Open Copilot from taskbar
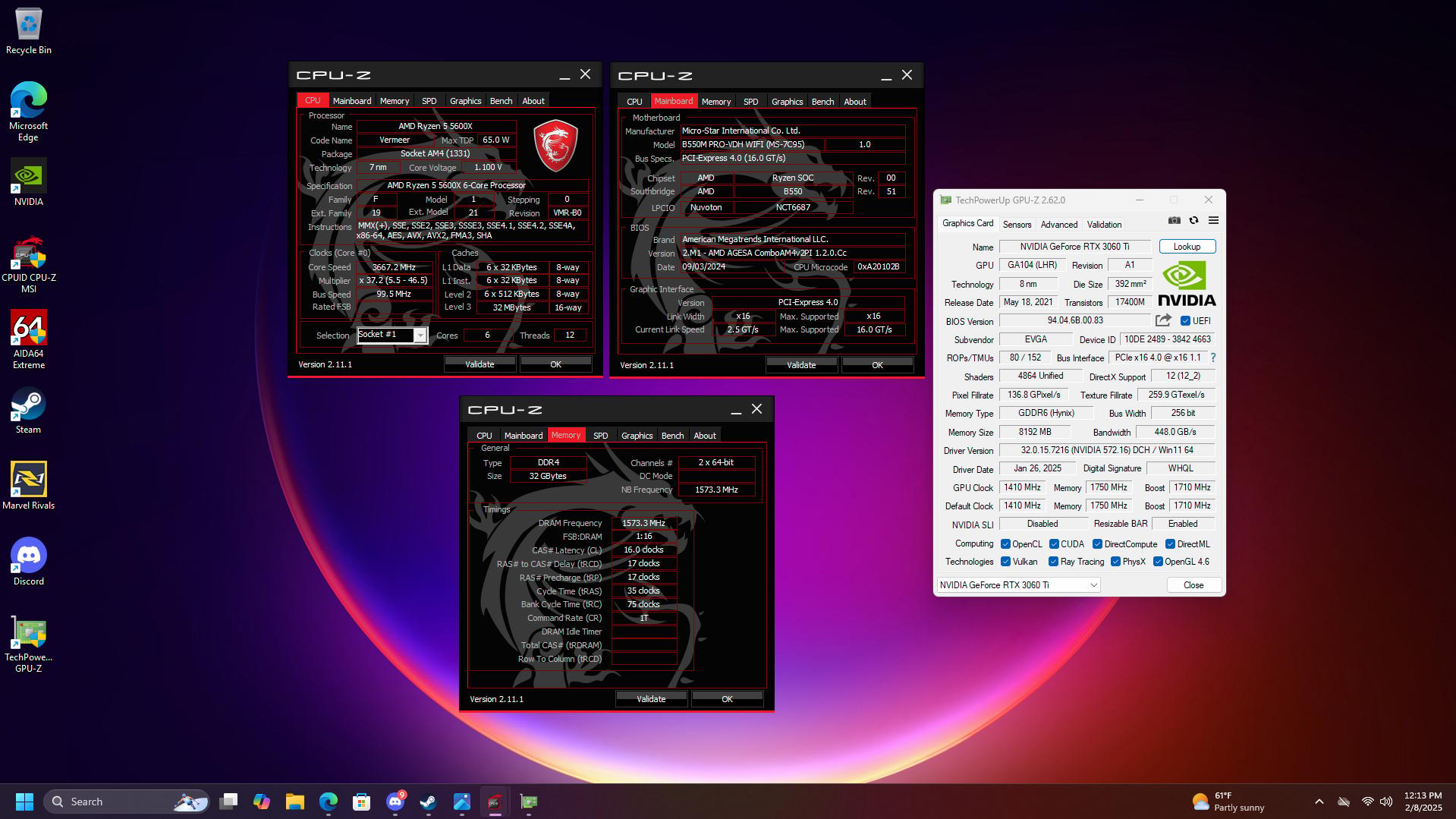The height and width of the screenshot is (819, 1456). coord(262,802)
